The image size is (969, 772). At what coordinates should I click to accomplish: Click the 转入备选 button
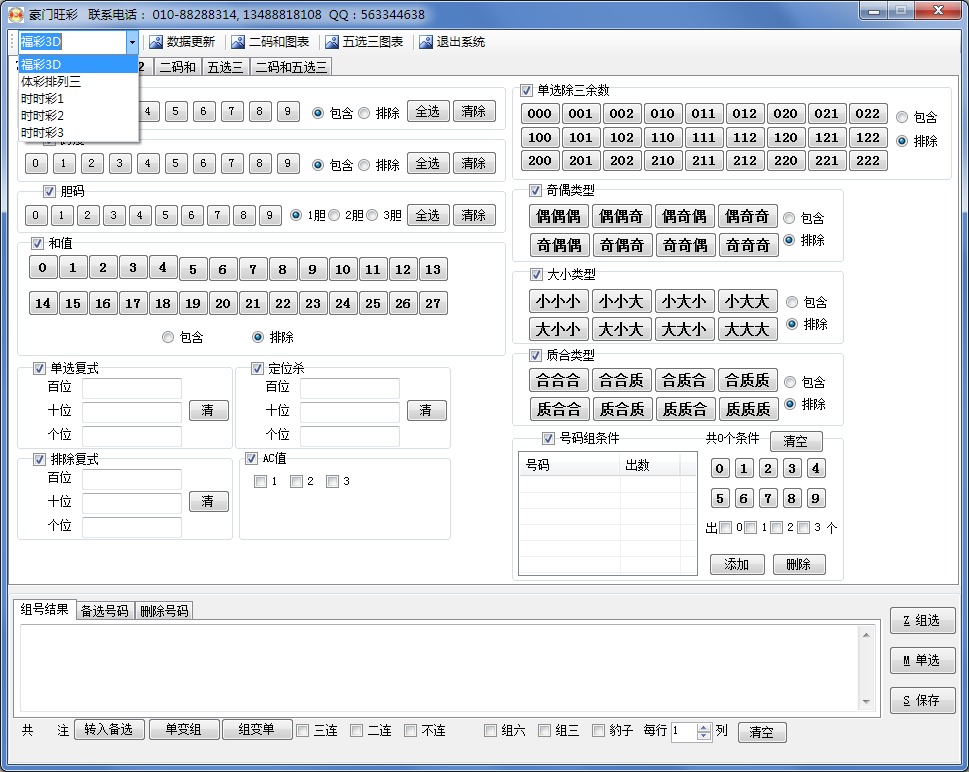108,730
